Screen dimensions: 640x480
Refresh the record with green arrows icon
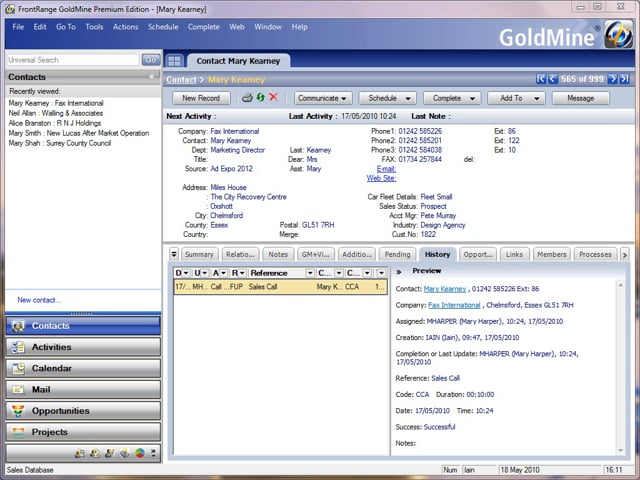coord(260,98)
